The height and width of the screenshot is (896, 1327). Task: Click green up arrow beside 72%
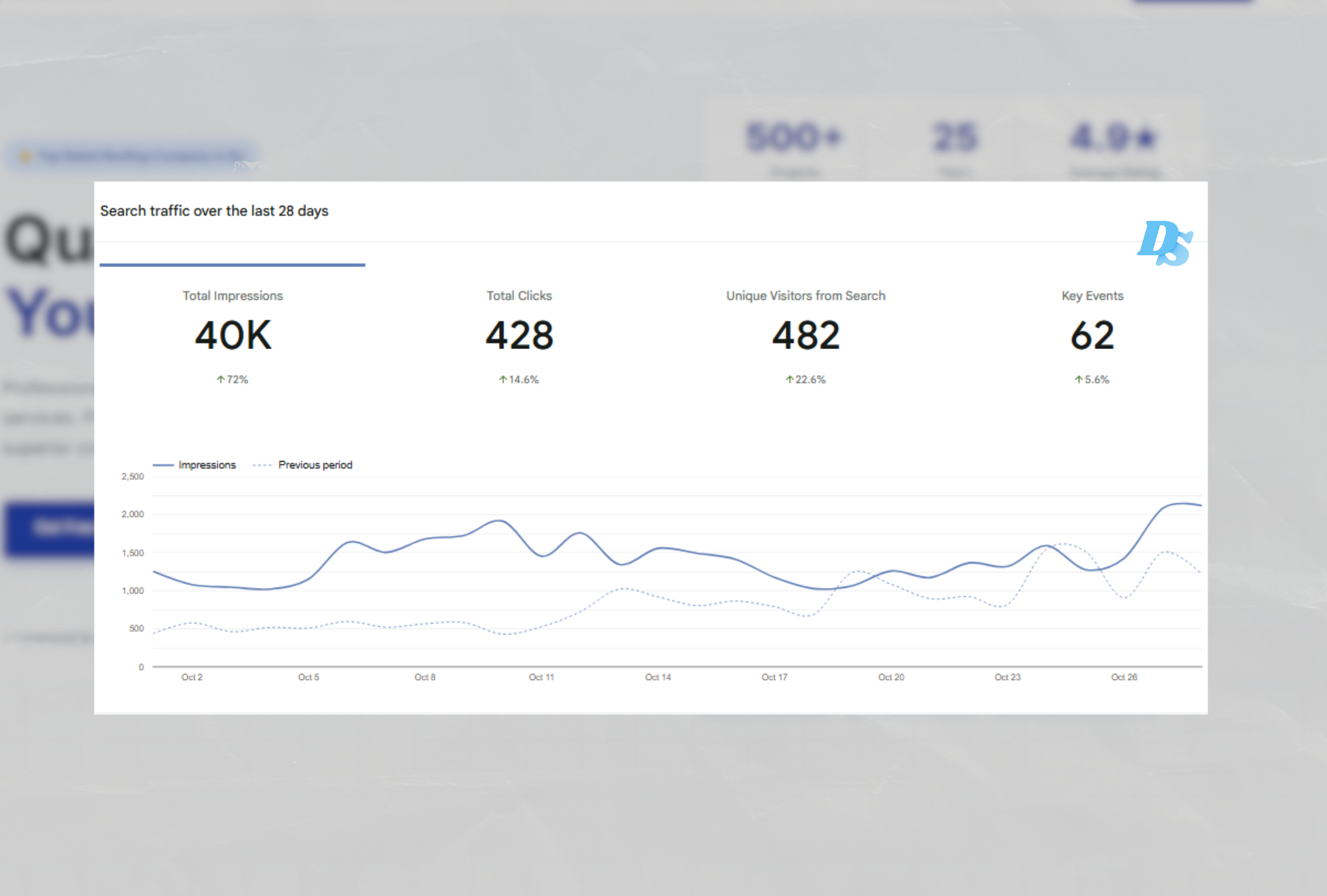(x=220, y=380)
